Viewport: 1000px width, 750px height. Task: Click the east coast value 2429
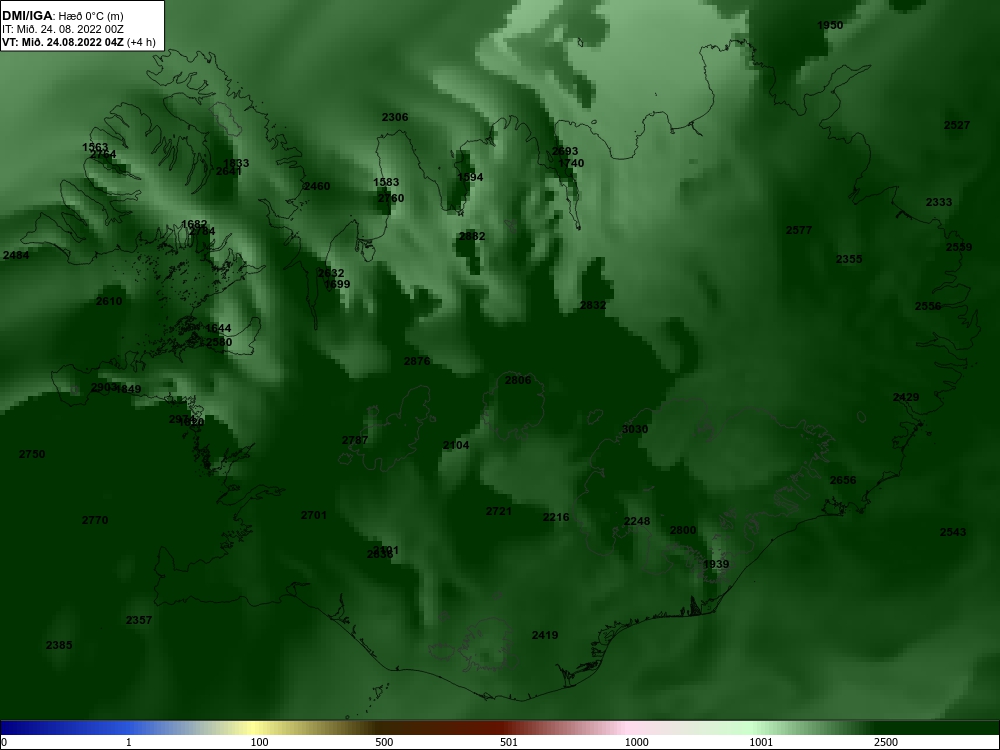[x=906, y=397]
